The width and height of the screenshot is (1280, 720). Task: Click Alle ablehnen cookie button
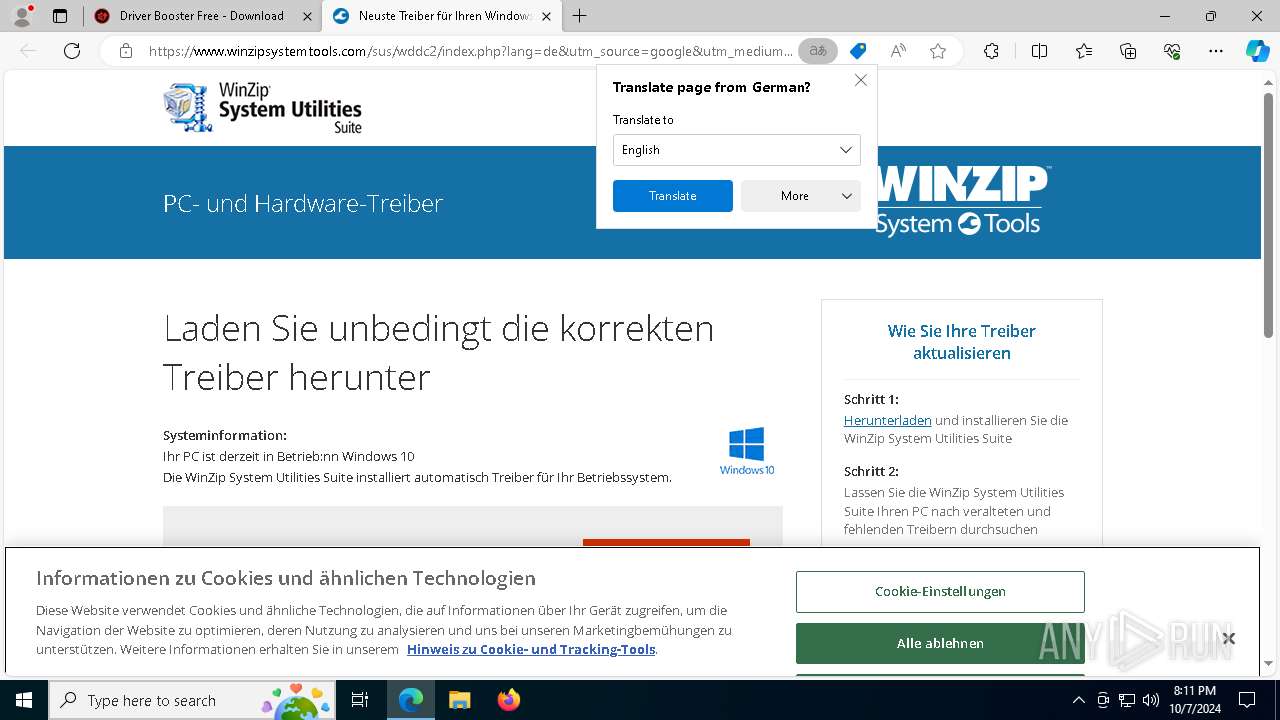(940, 643)
